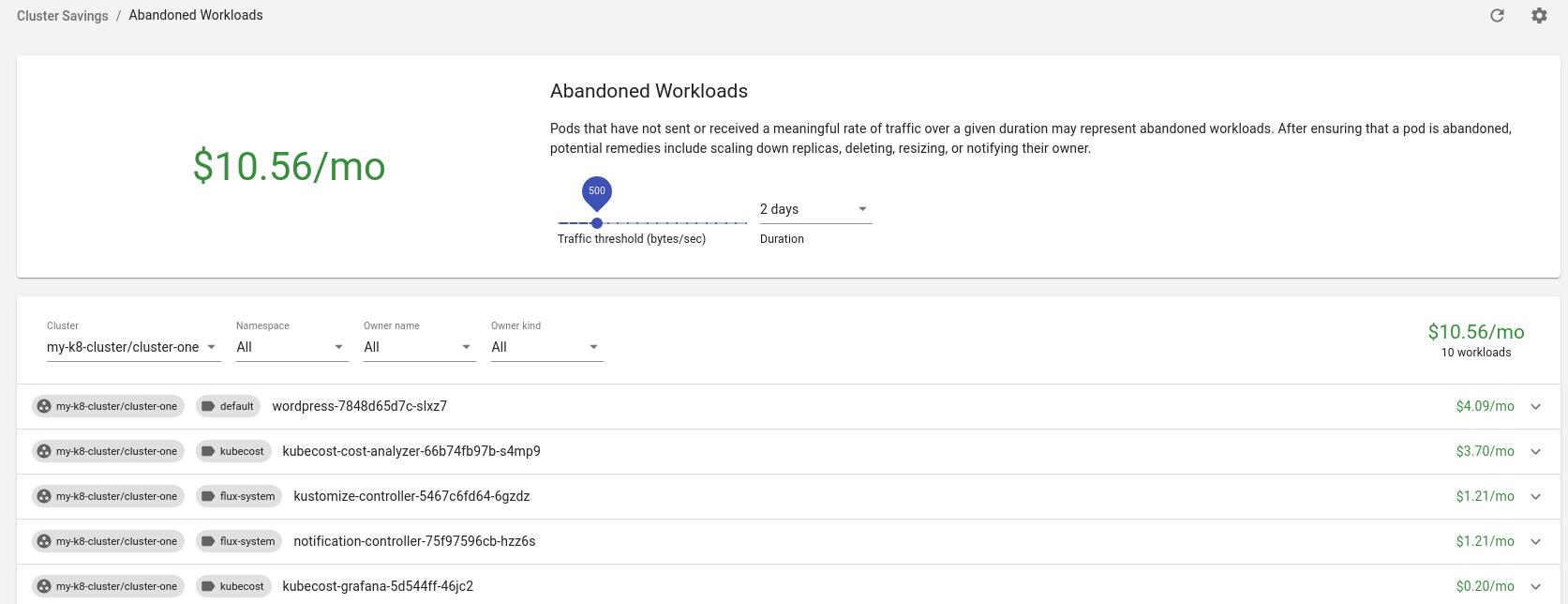
Task: Click the kubecost-grafana-5d544ff-46jc2 workload name
Action: [x=378, y=586]
